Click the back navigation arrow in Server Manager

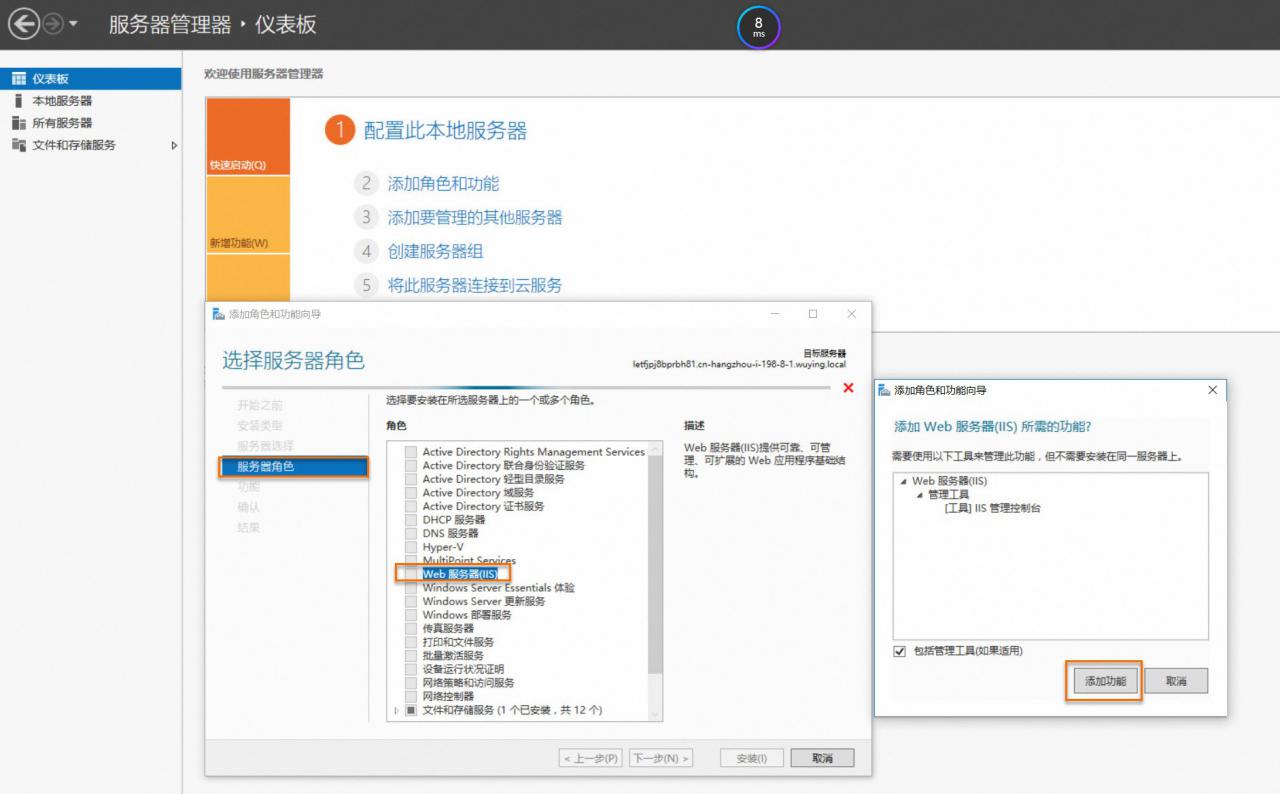(x=23, y=24)
